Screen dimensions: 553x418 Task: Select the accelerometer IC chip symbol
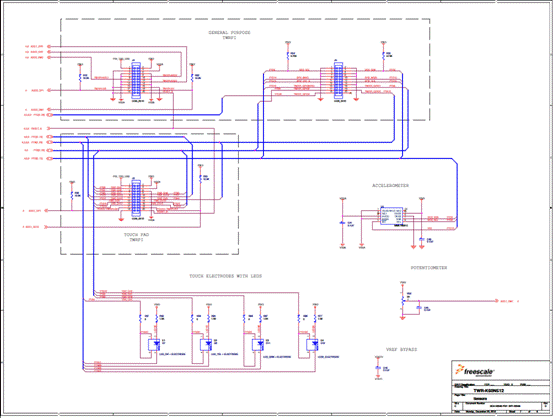[391, 216]
